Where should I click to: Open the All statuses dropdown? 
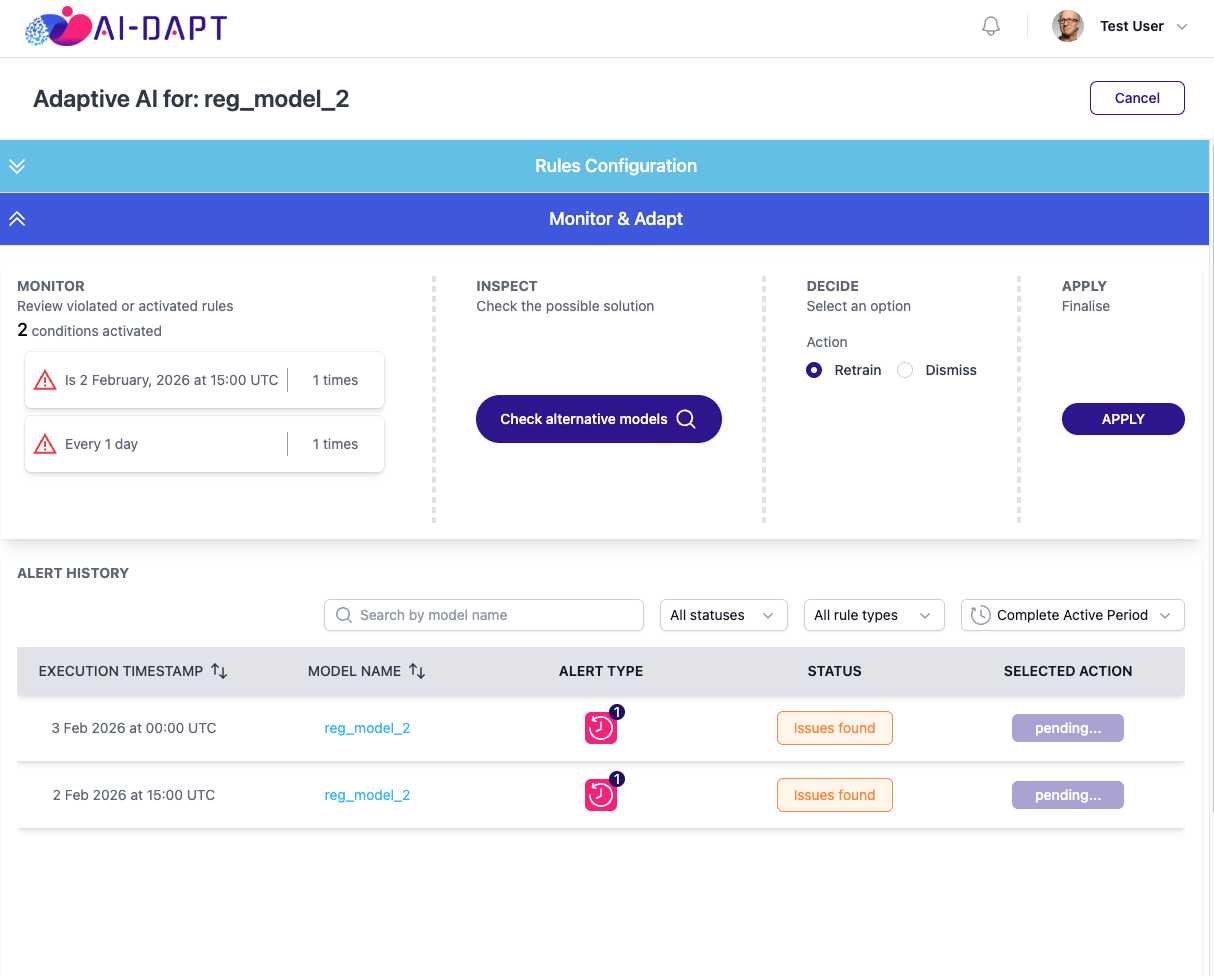[724, 615]
